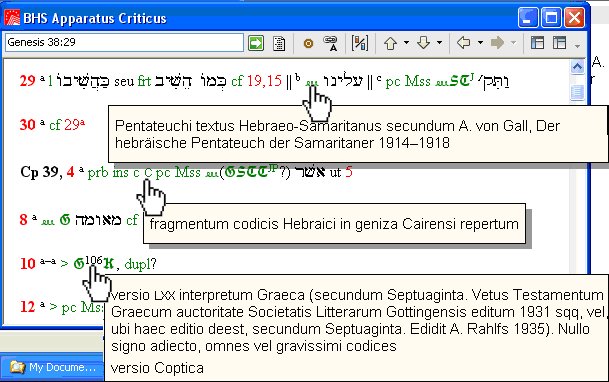Toggle the chain link set 'A' icon
Screen dimensions: 609x382
330,43
